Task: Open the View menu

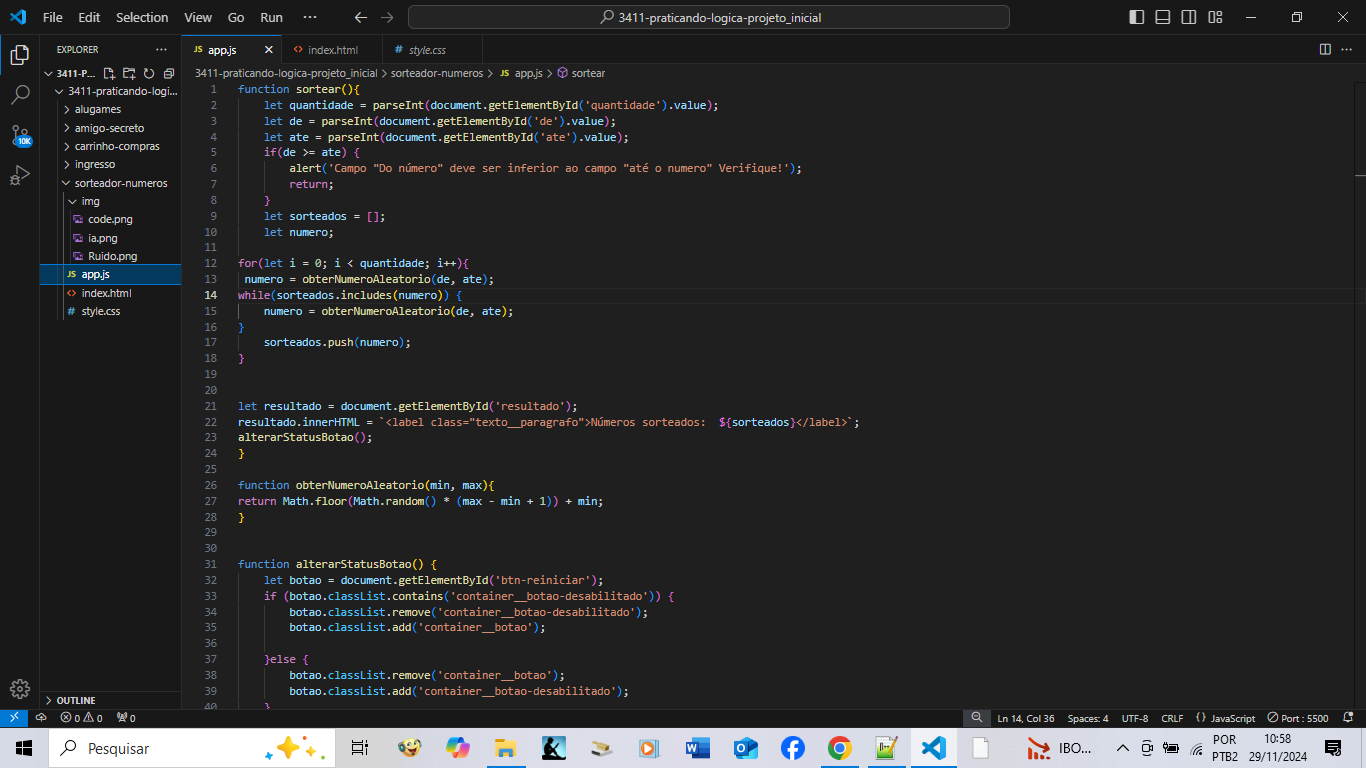Action: click(198, 17)
